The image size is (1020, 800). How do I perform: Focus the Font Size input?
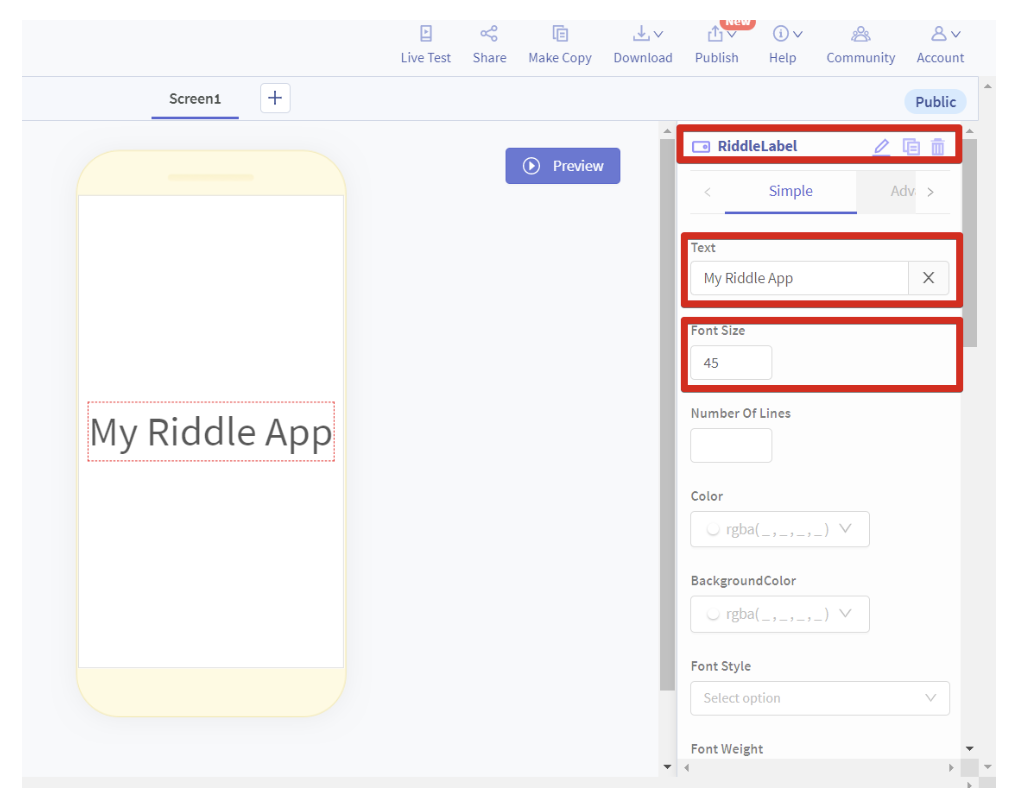731,363
